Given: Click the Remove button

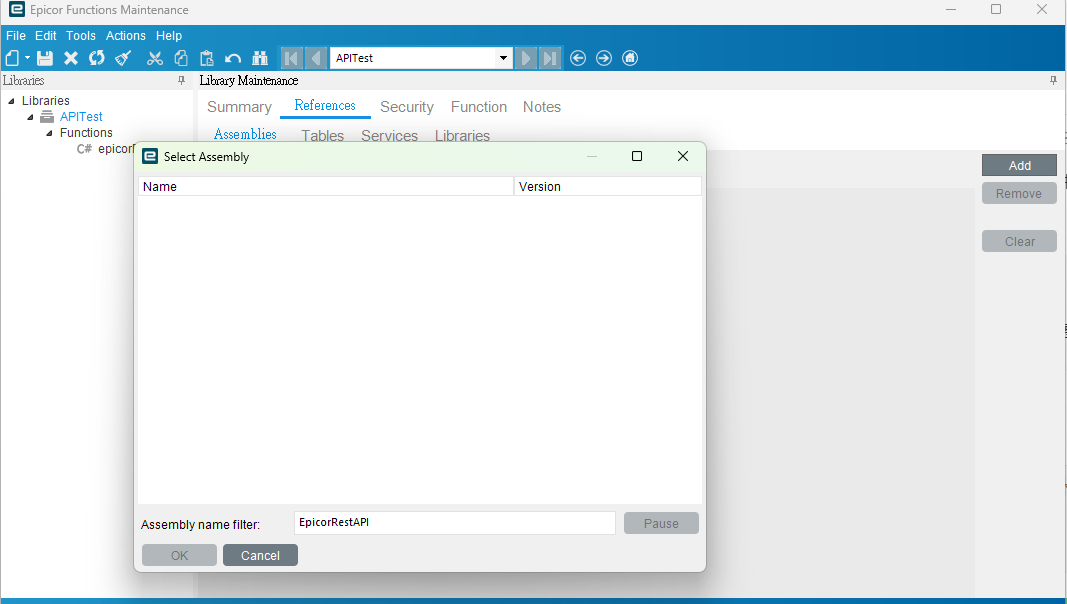Looking at the screenshot, I should 1019,193.
